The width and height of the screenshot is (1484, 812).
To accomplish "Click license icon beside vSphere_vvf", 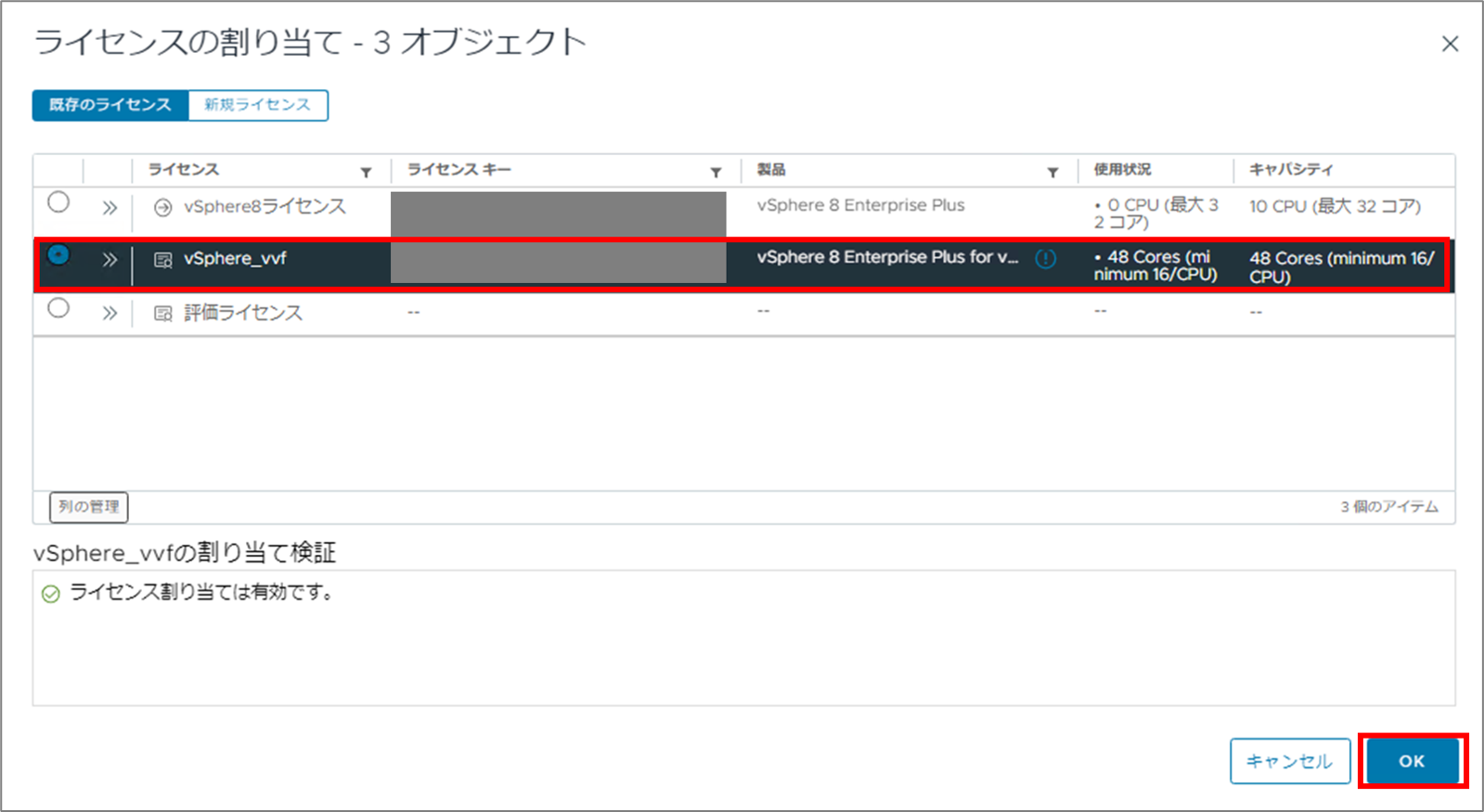I will [162, 260].
